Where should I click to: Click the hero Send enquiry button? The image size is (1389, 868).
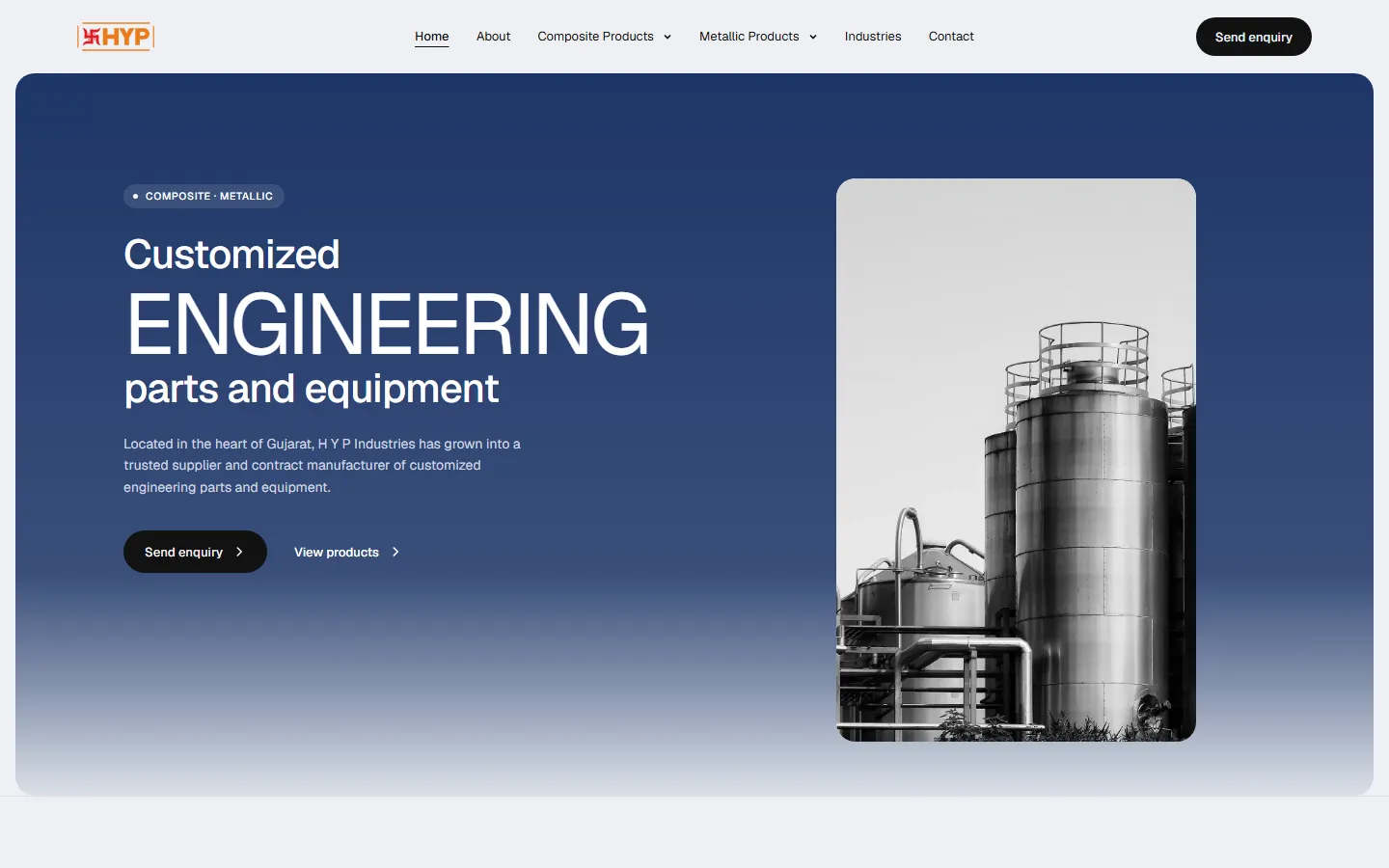(x=195, y=552)
